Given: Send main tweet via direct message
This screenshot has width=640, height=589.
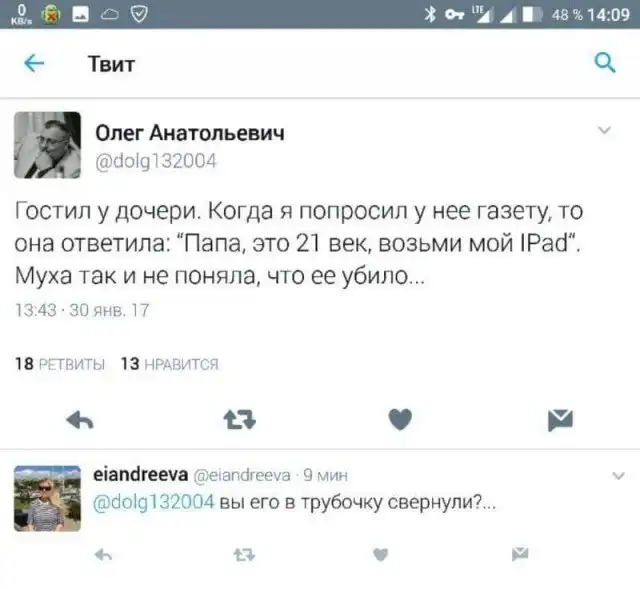Looking at the screenshot, I should point(560,420).
